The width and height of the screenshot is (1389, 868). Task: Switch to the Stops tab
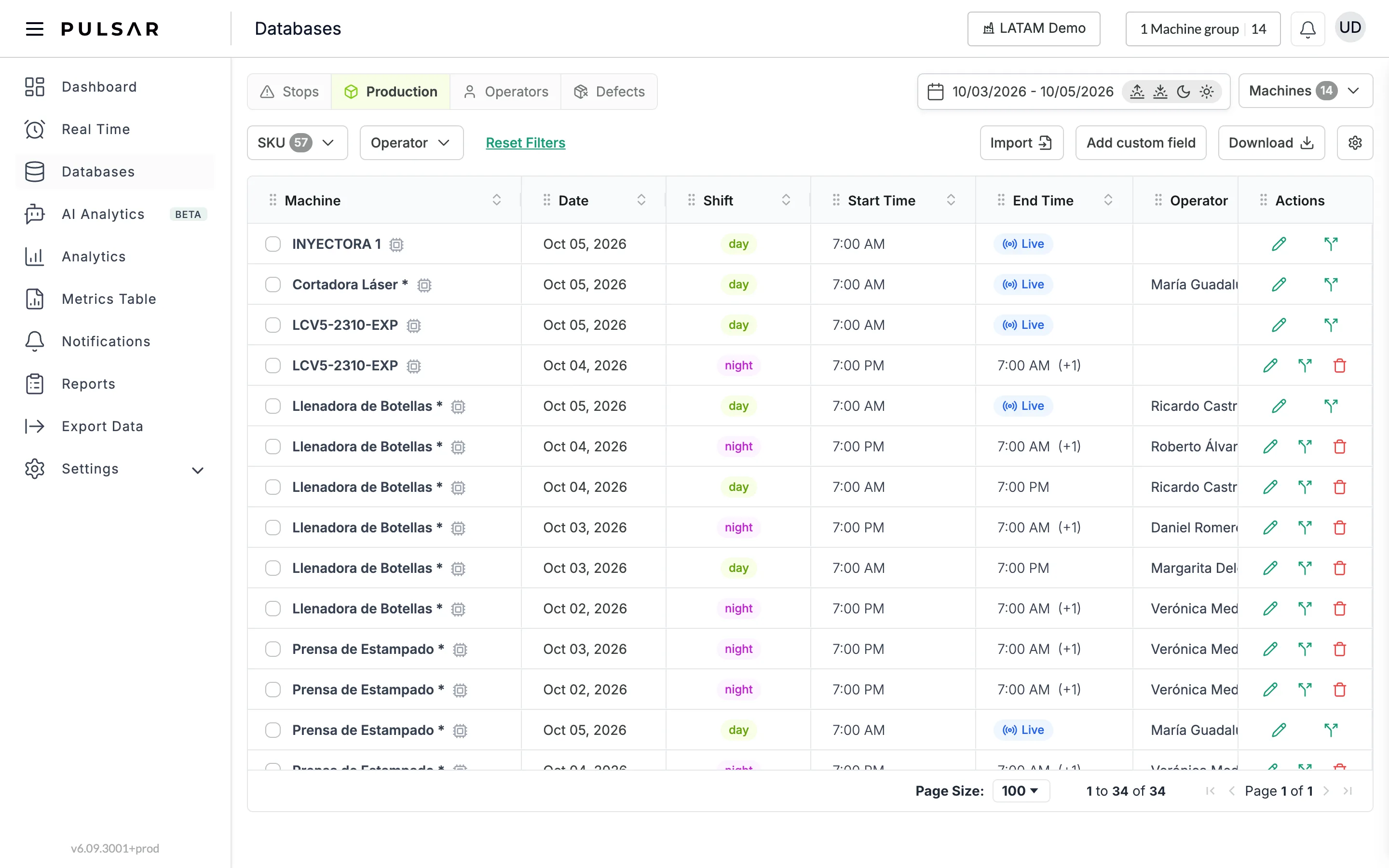(x=289, y=91)
